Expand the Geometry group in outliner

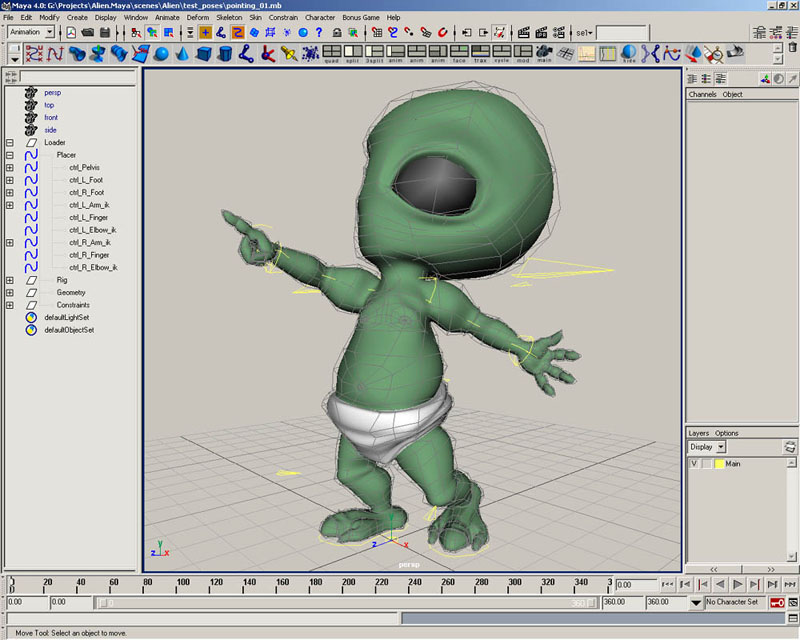tap(9, 293)
